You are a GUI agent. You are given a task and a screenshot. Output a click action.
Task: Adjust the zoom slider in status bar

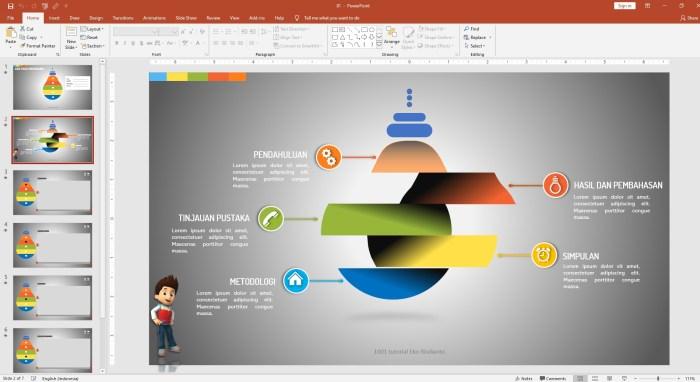[657, 378]
